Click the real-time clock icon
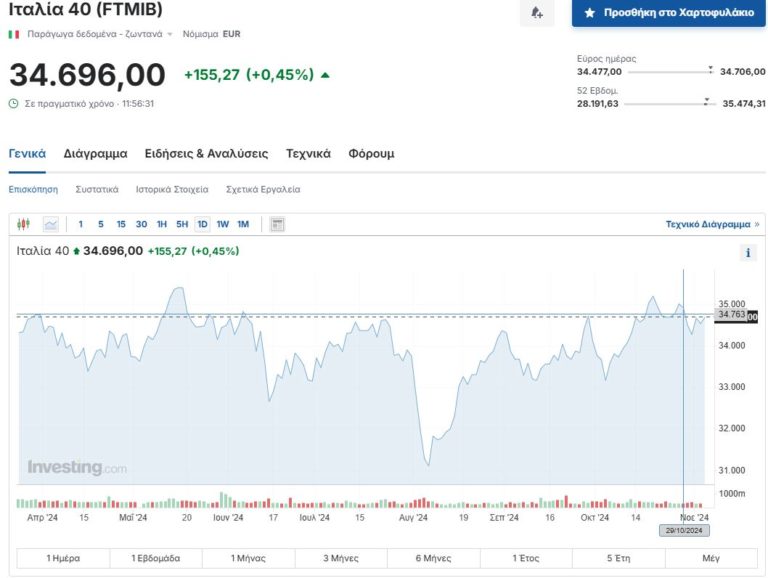Viewport: 768px width, 578px height. (13, 103)
